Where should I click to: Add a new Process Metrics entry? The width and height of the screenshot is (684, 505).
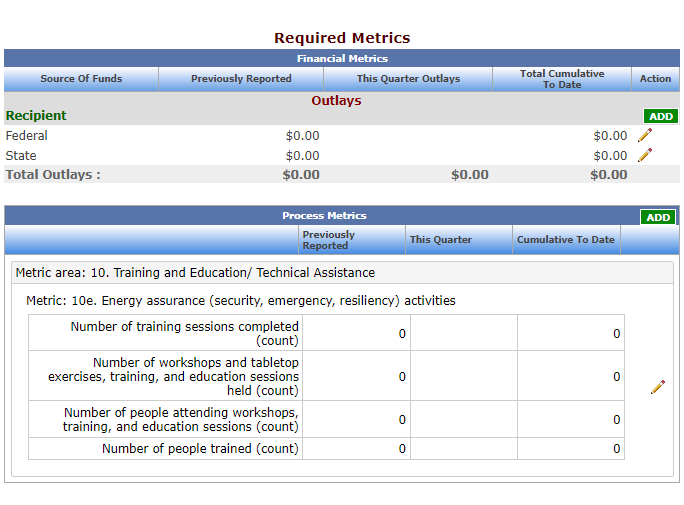click(x=658, y=217)
